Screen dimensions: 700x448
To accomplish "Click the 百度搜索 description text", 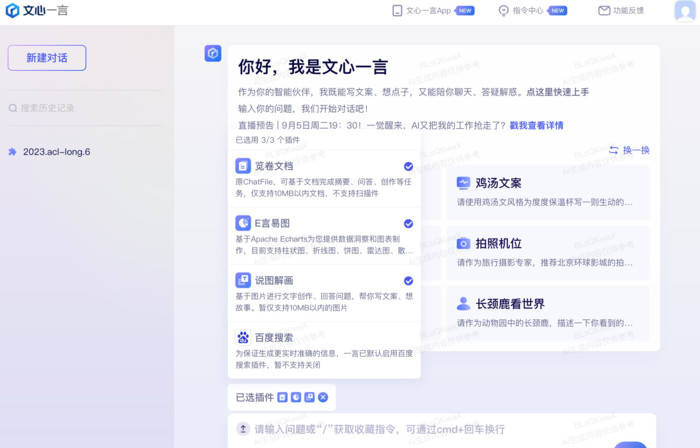I will point(324,359).
